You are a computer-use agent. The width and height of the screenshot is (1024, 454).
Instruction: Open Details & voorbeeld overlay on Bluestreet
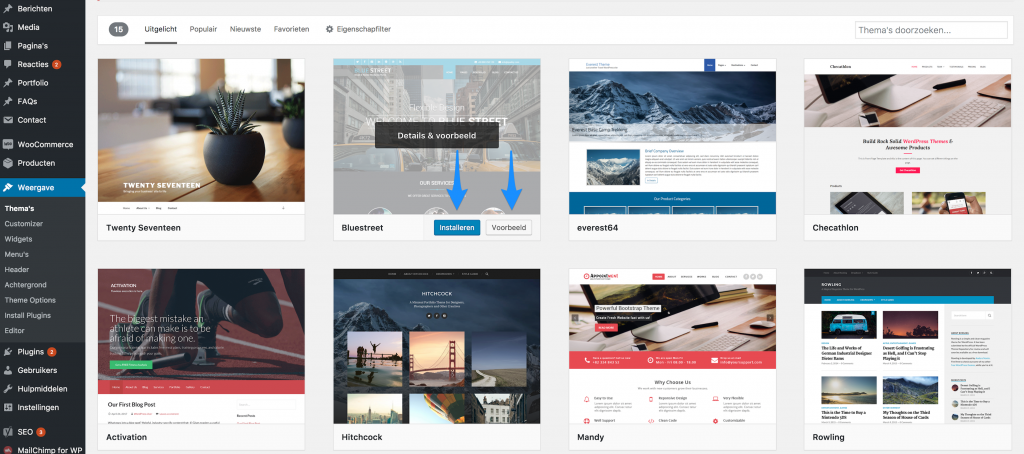point(436,135)
